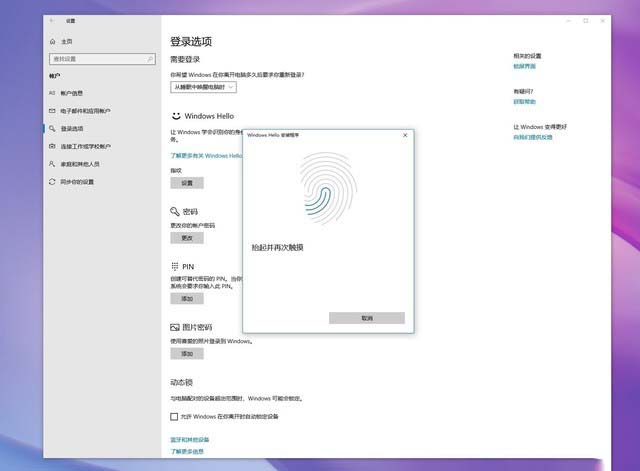Open connect work or school account section
The height and width of the screenshot is (471, 640).
tap(86, 147)
